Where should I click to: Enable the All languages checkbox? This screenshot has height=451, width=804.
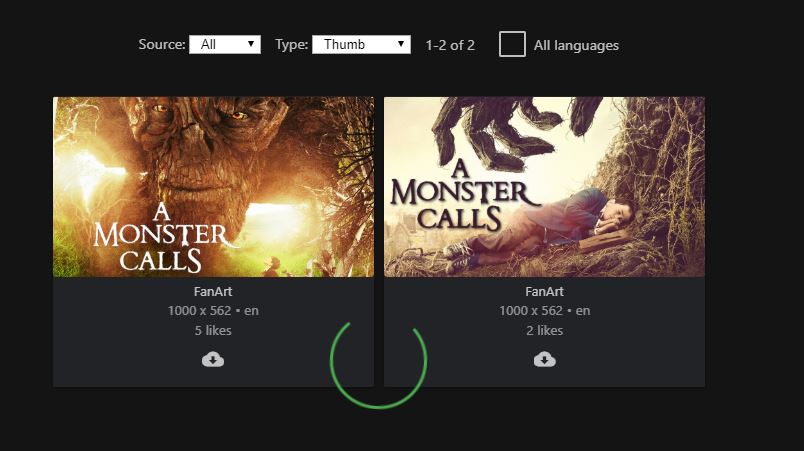pos(512,44)
